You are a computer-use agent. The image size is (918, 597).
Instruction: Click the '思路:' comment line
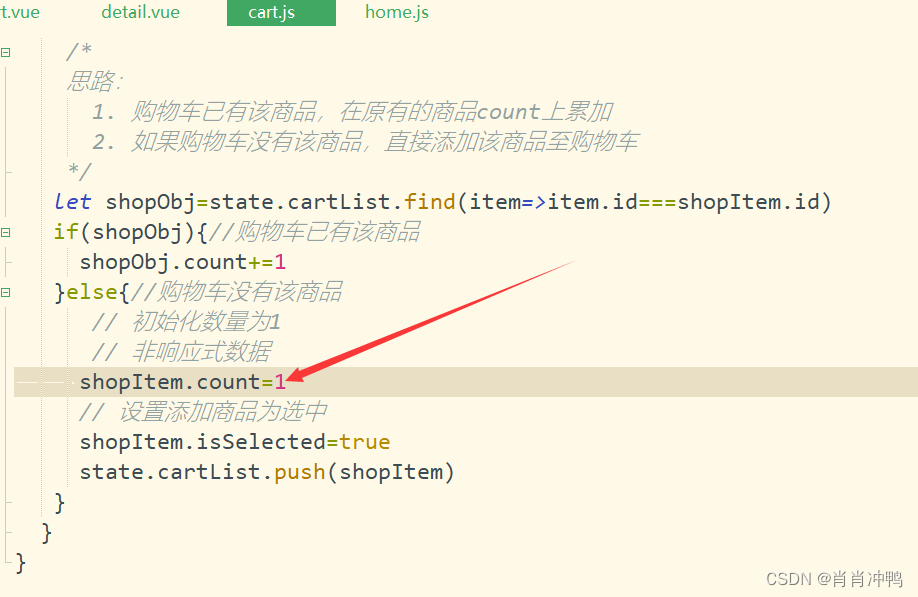click(x=94, y=81)
